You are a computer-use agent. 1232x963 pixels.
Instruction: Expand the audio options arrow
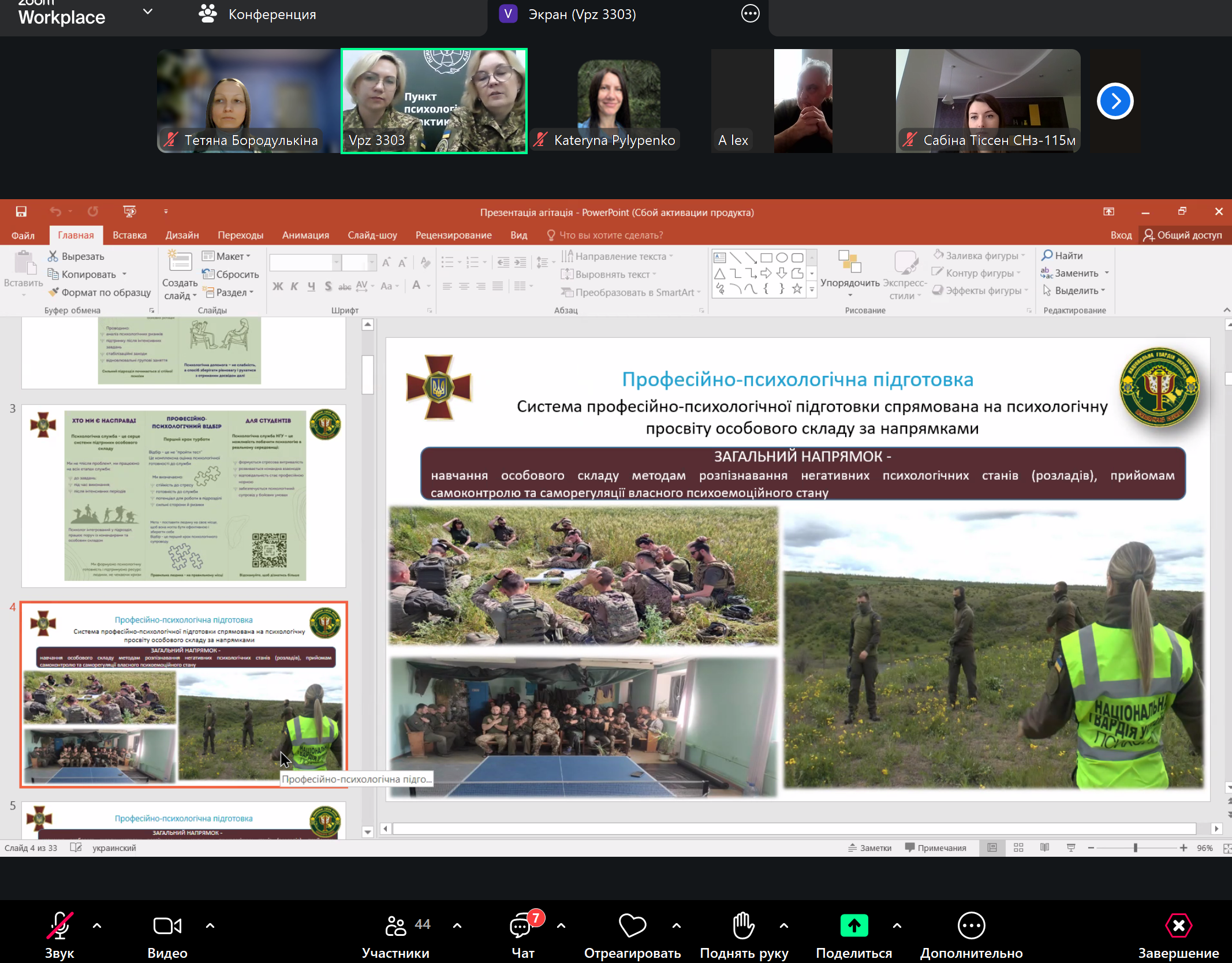click(x=97, y=925)
